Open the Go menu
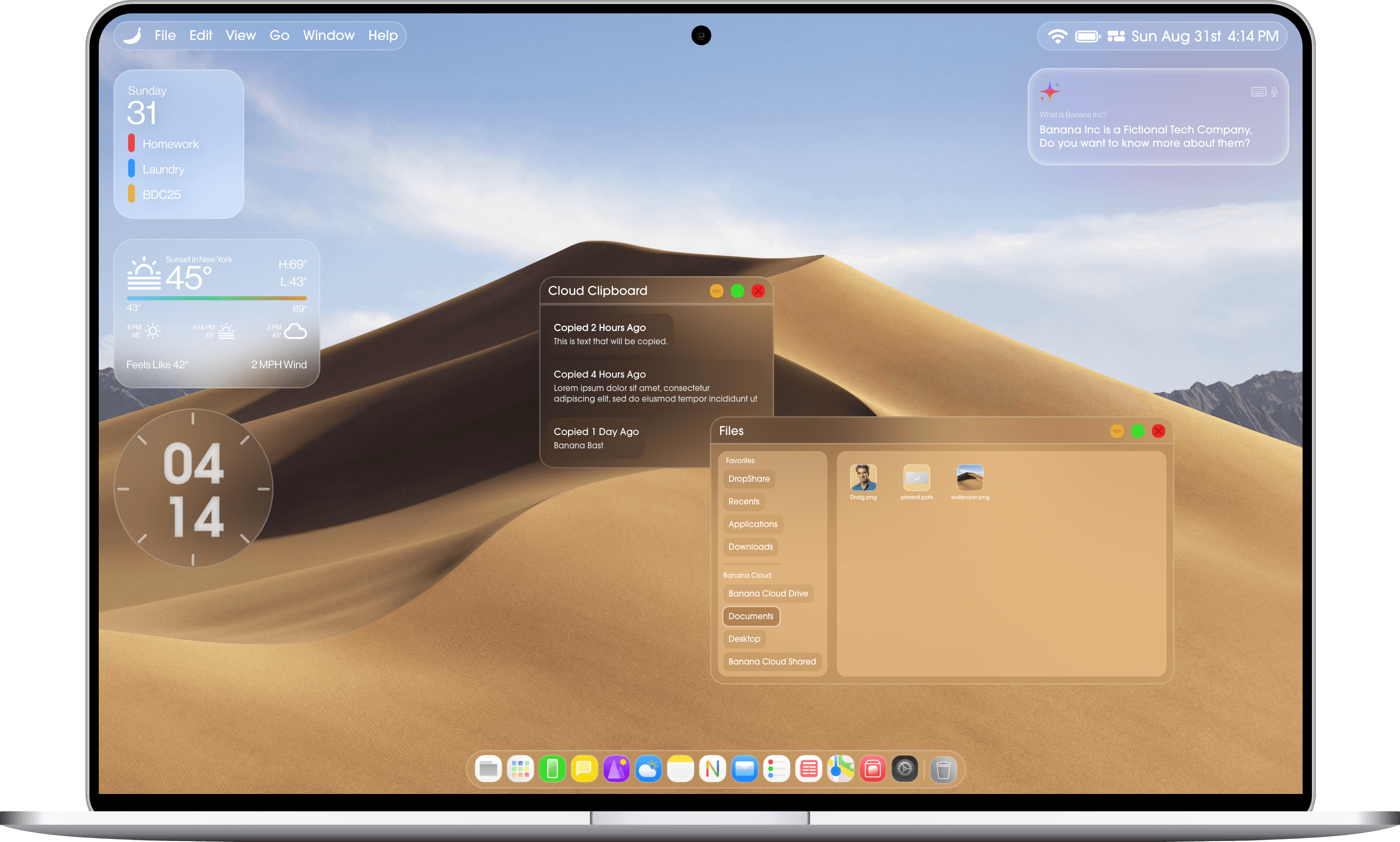 [x=279, y=35]
